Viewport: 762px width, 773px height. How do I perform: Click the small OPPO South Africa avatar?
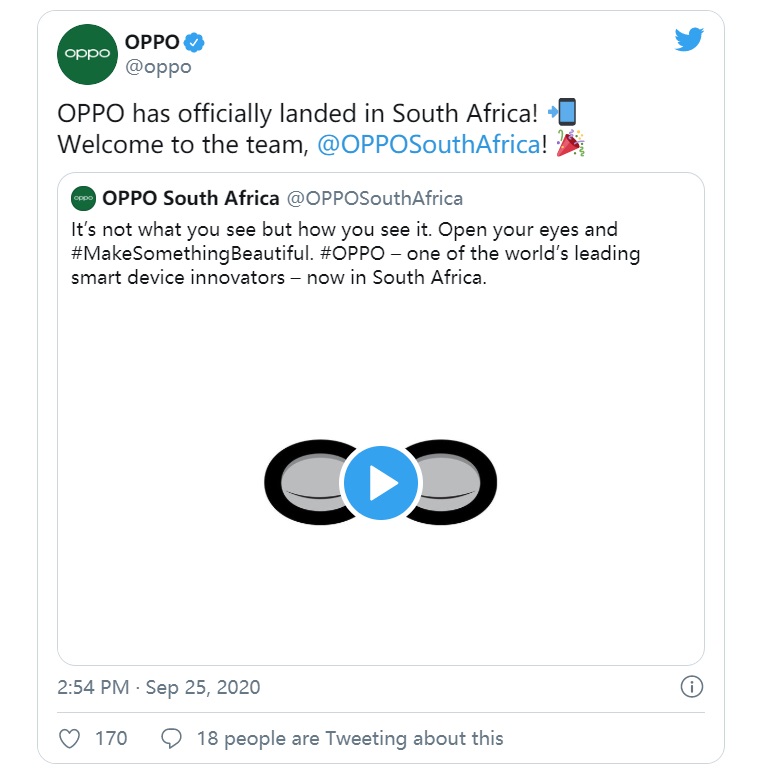click(84, 198)
